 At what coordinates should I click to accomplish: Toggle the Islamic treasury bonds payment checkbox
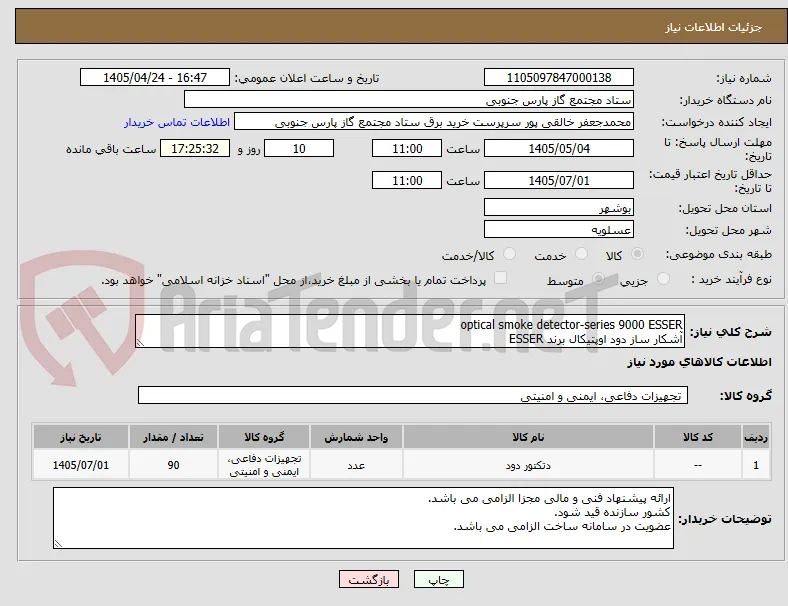500,278
